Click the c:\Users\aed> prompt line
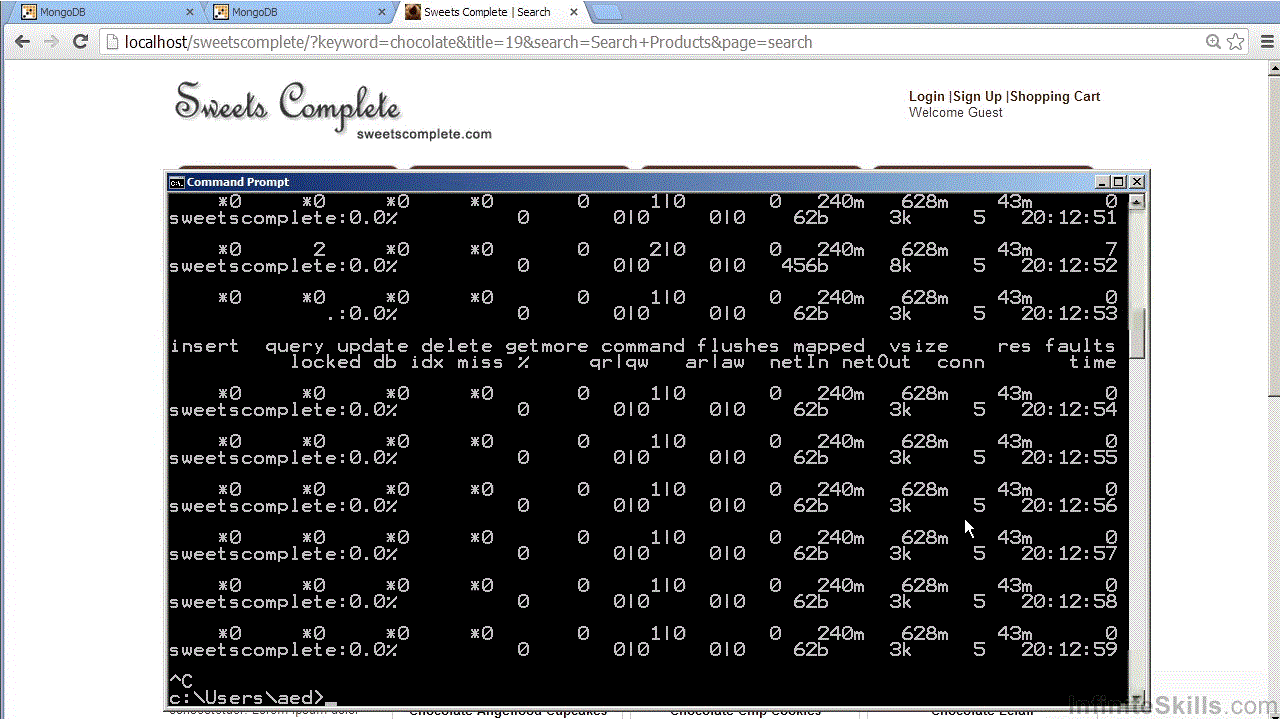 point(247,697)
